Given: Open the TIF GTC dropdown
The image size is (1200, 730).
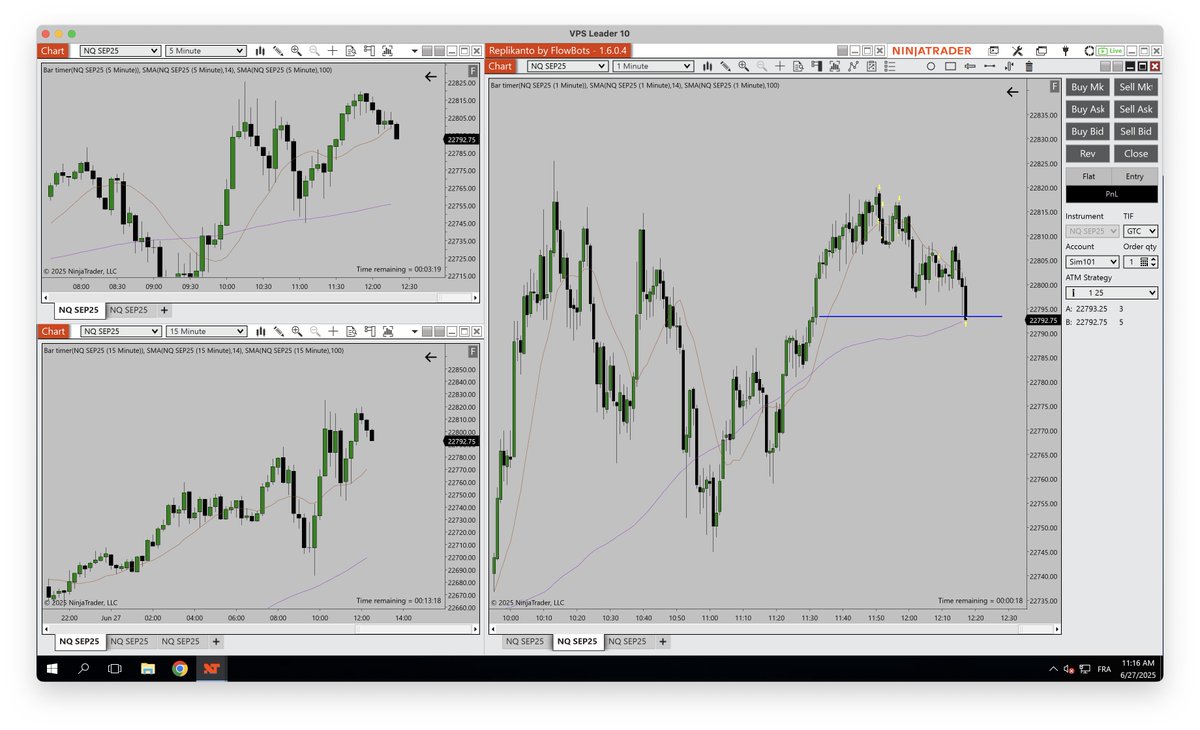Looking at the screenshot, I should pos(1141,231).
